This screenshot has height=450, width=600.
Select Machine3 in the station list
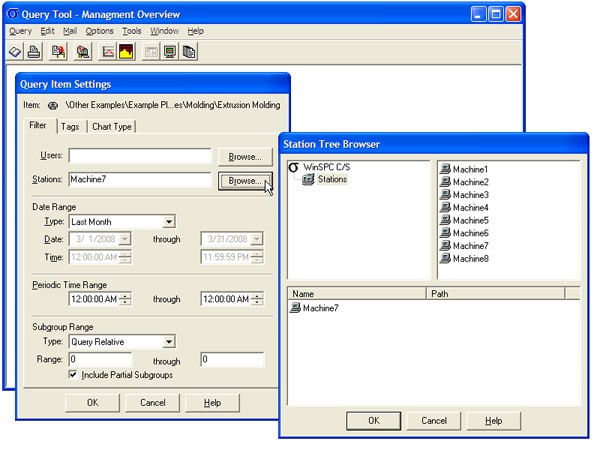(x=469, y=195)
